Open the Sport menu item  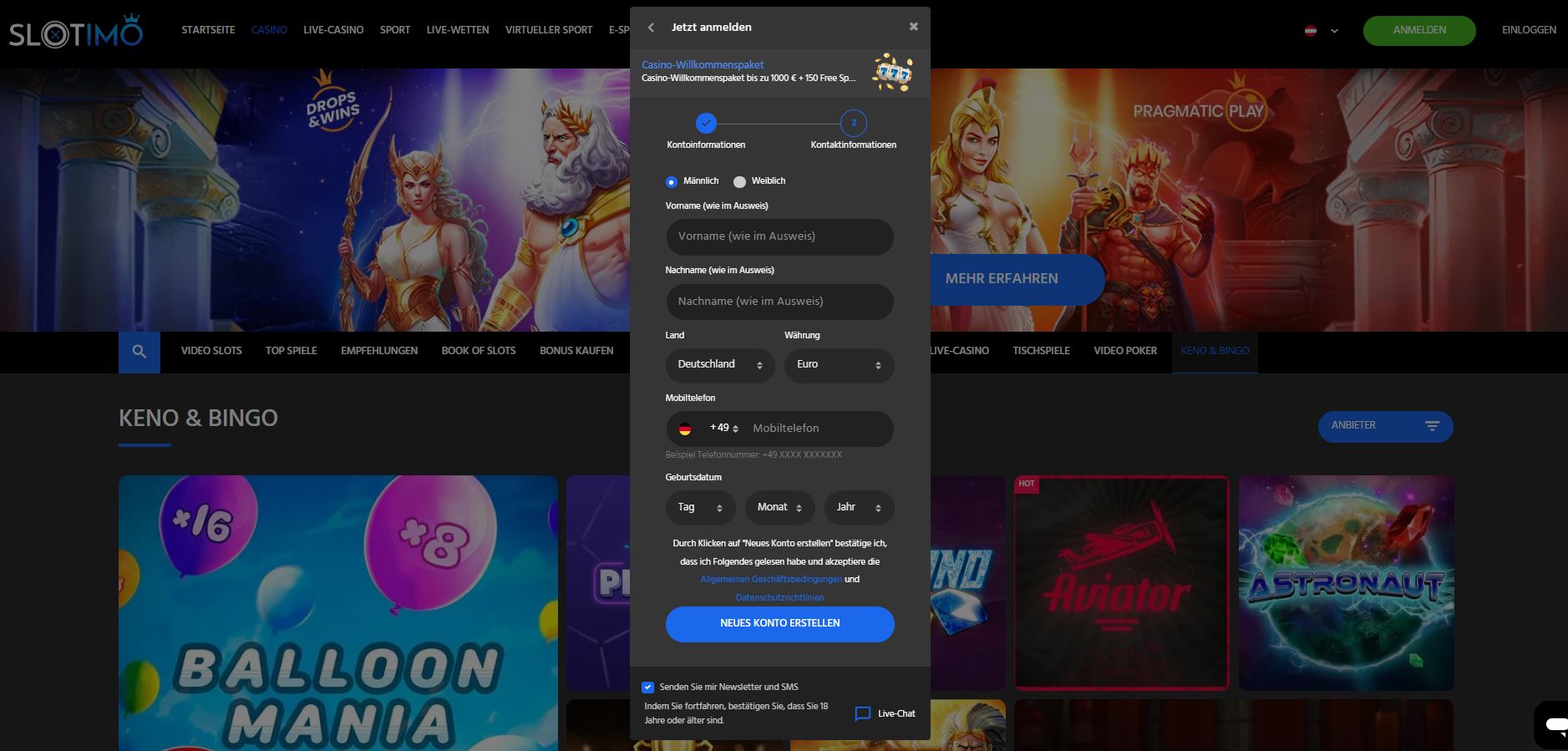395,30
